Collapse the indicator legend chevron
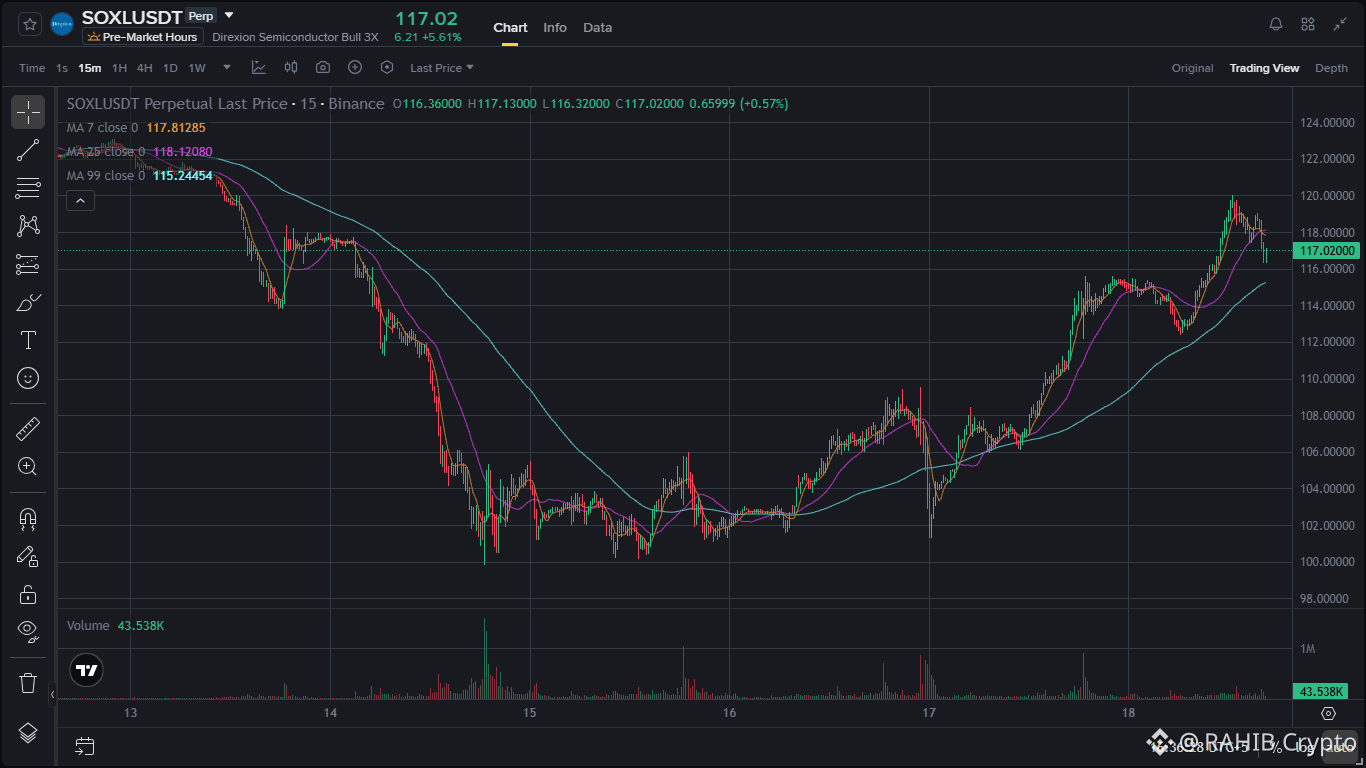 click(80, 201)
